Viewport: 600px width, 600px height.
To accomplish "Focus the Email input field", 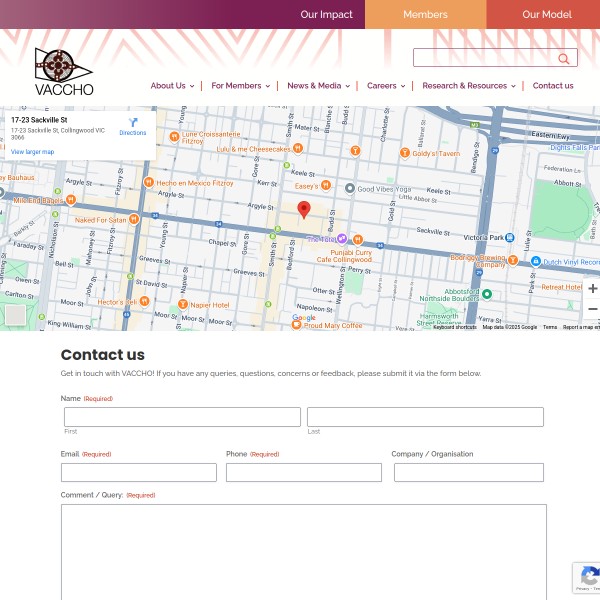I will [x=138, y=472].
